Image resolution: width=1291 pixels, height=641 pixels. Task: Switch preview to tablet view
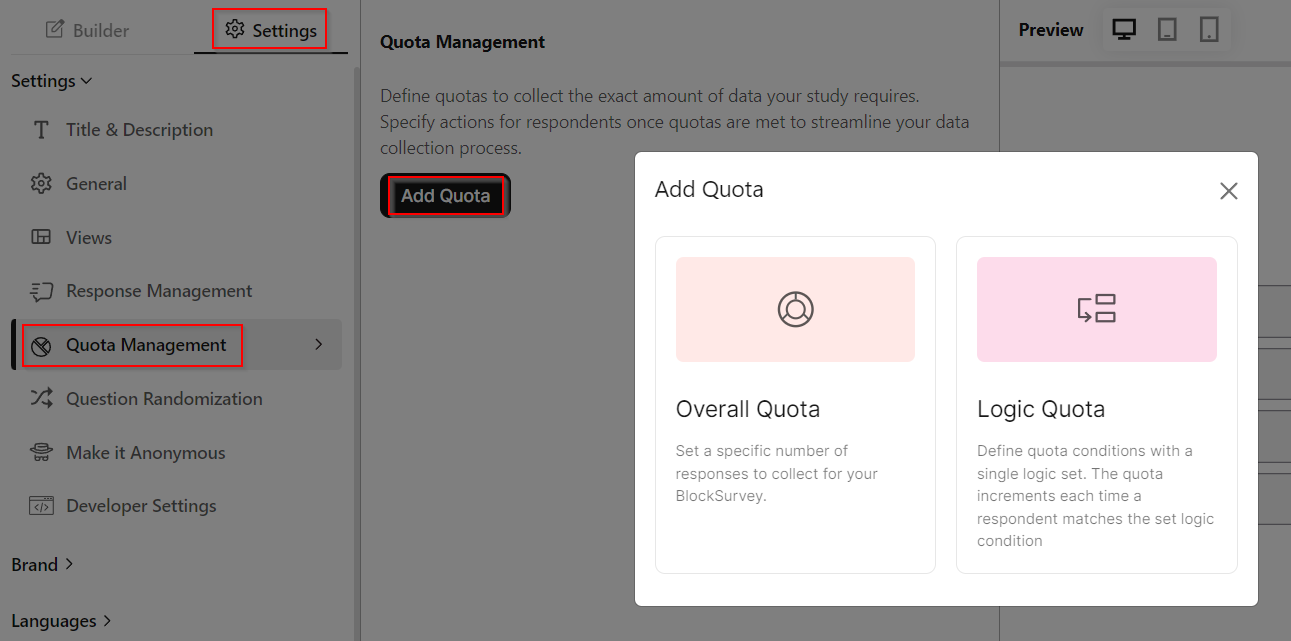(x=1167, y=29)
